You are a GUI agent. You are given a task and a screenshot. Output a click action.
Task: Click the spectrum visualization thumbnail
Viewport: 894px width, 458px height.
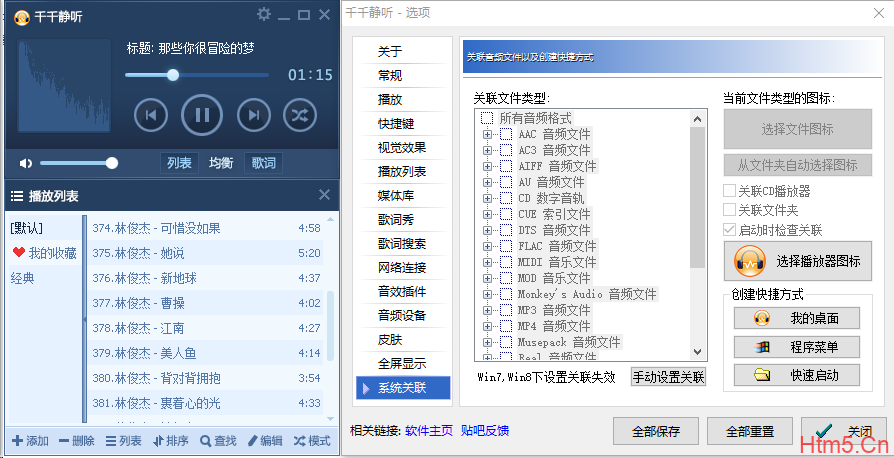(64, 86)
